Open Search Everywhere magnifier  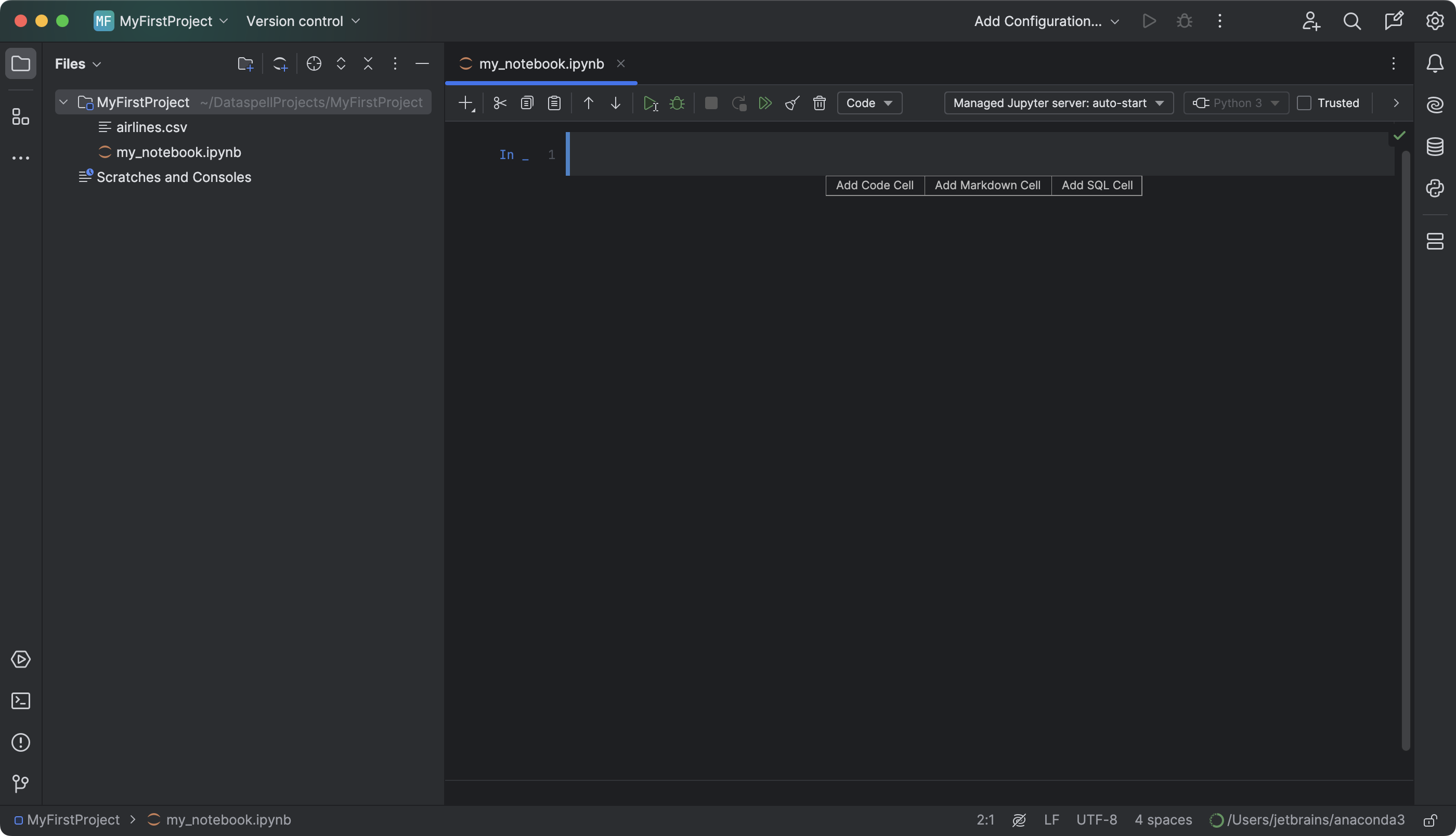(1352, 21)
